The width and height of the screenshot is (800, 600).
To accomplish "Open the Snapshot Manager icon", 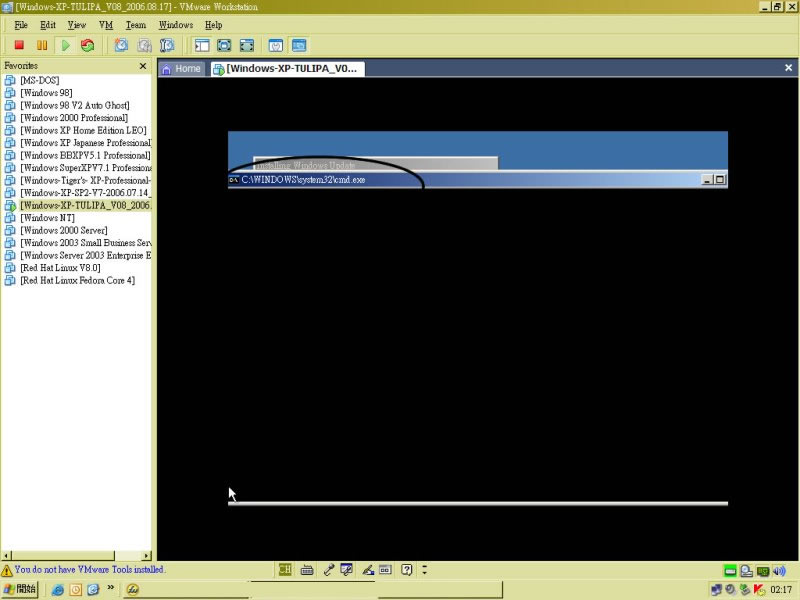I will 167,45.
